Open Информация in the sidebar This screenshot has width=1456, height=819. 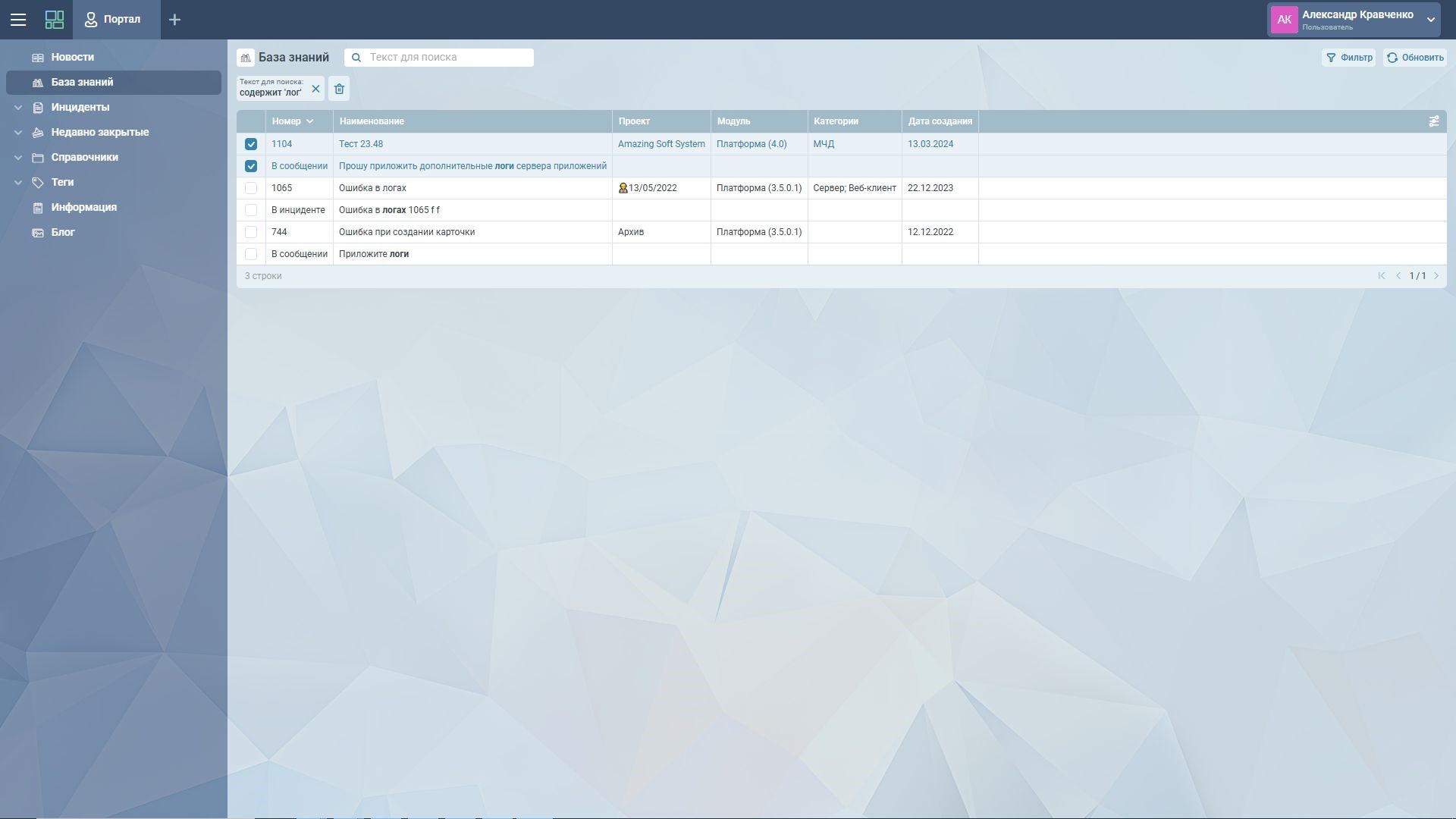pyautogui.click(x=83, y=207)
